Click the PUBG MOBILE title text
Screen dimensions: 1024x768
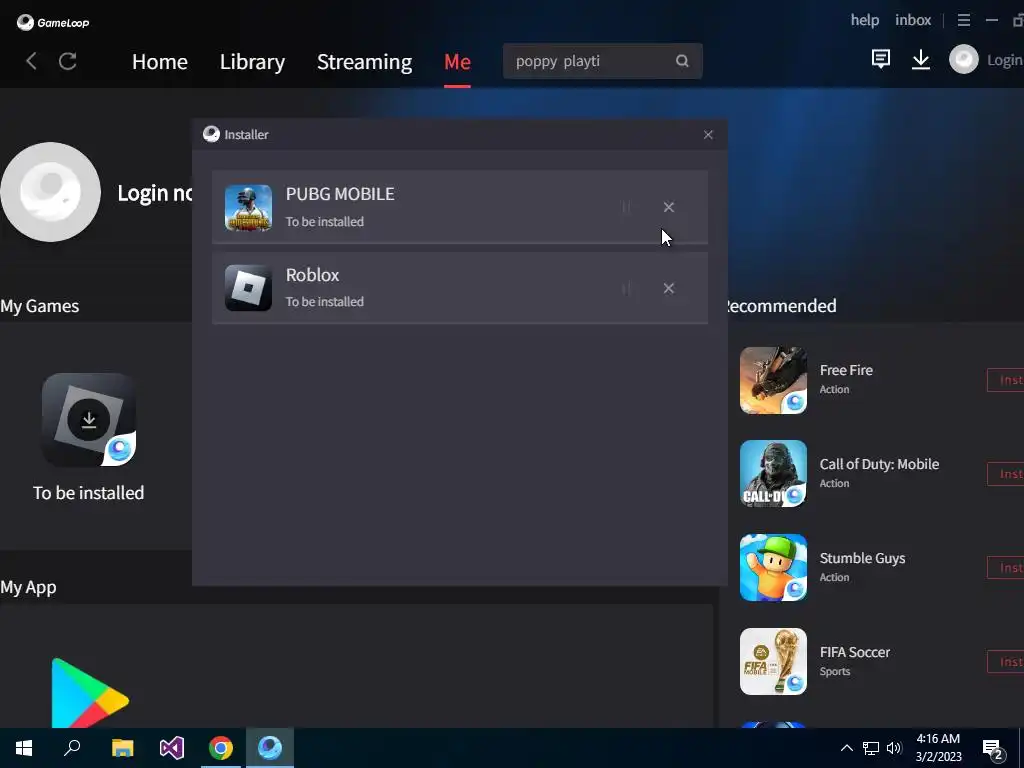[x=340, y=194]
